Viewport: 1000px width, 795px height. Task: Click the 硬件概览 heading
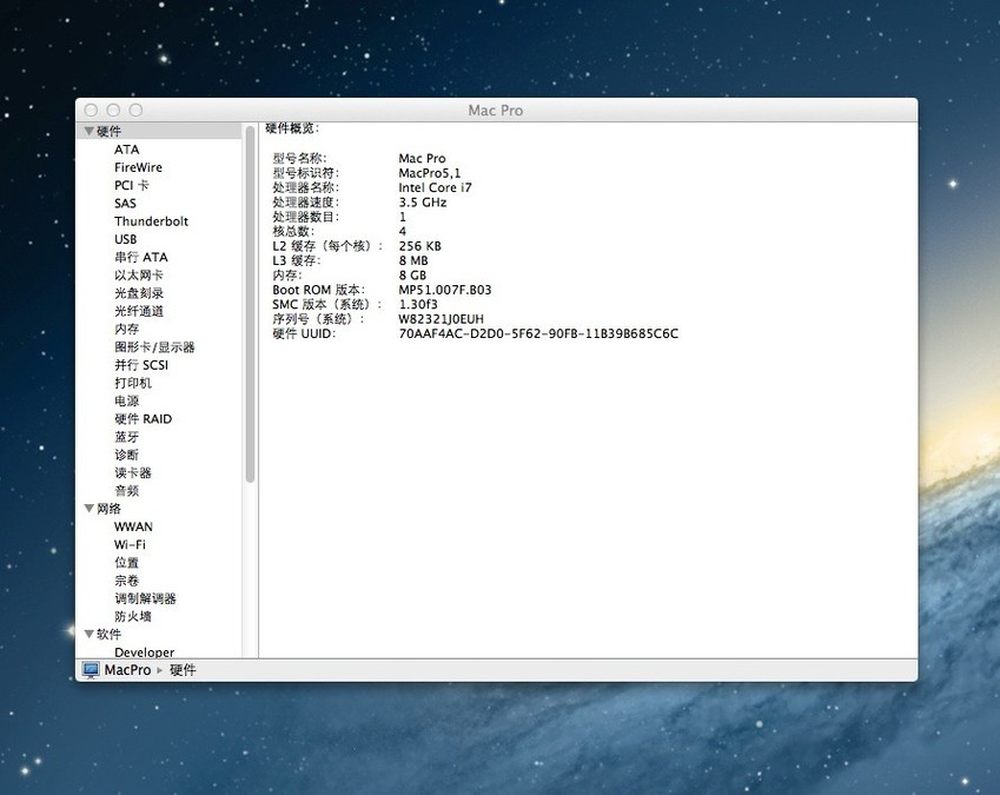pos(292,129)
